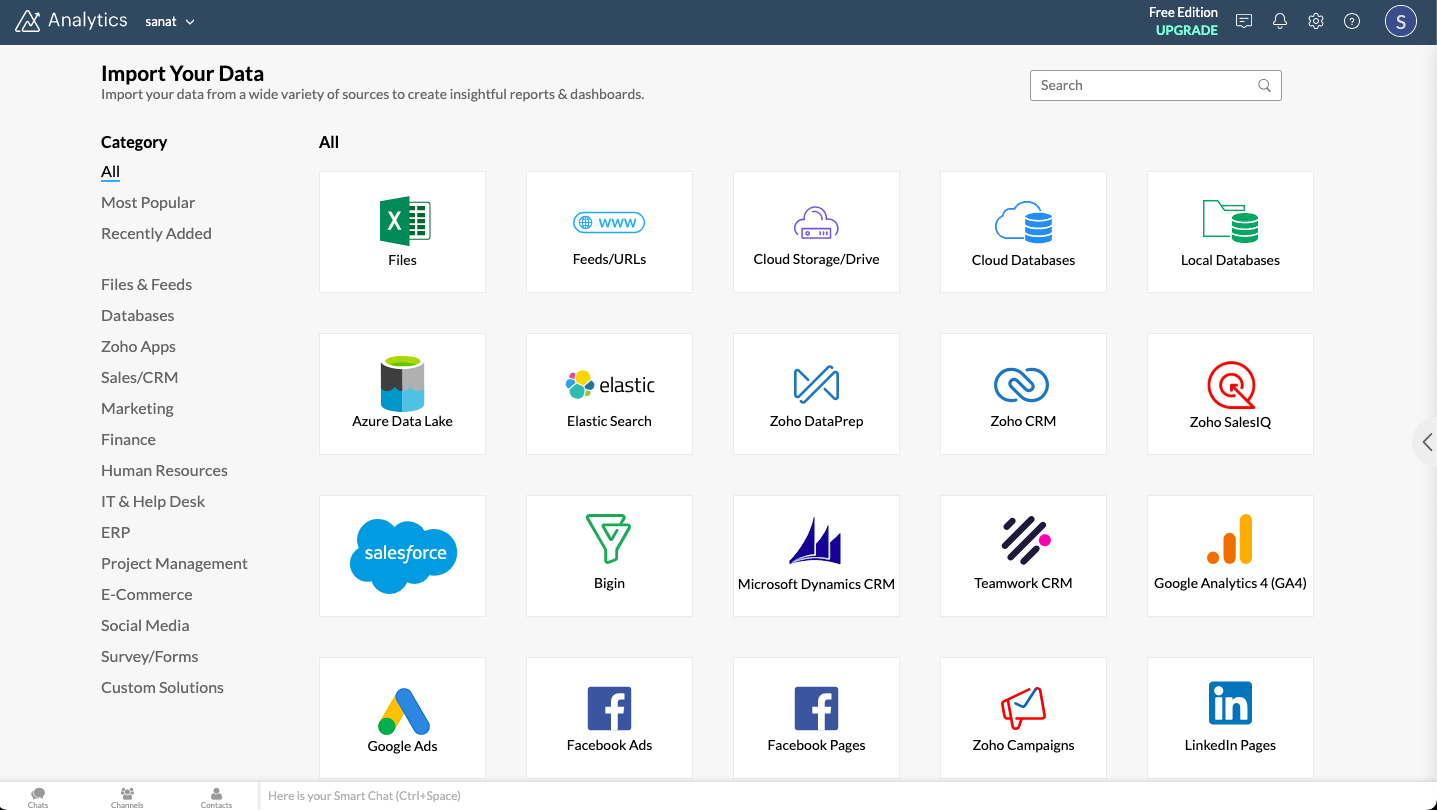Viewport: 1437px width, 810px height.
Task: Open the feedback message icon in header
Action: [1244, 21]
